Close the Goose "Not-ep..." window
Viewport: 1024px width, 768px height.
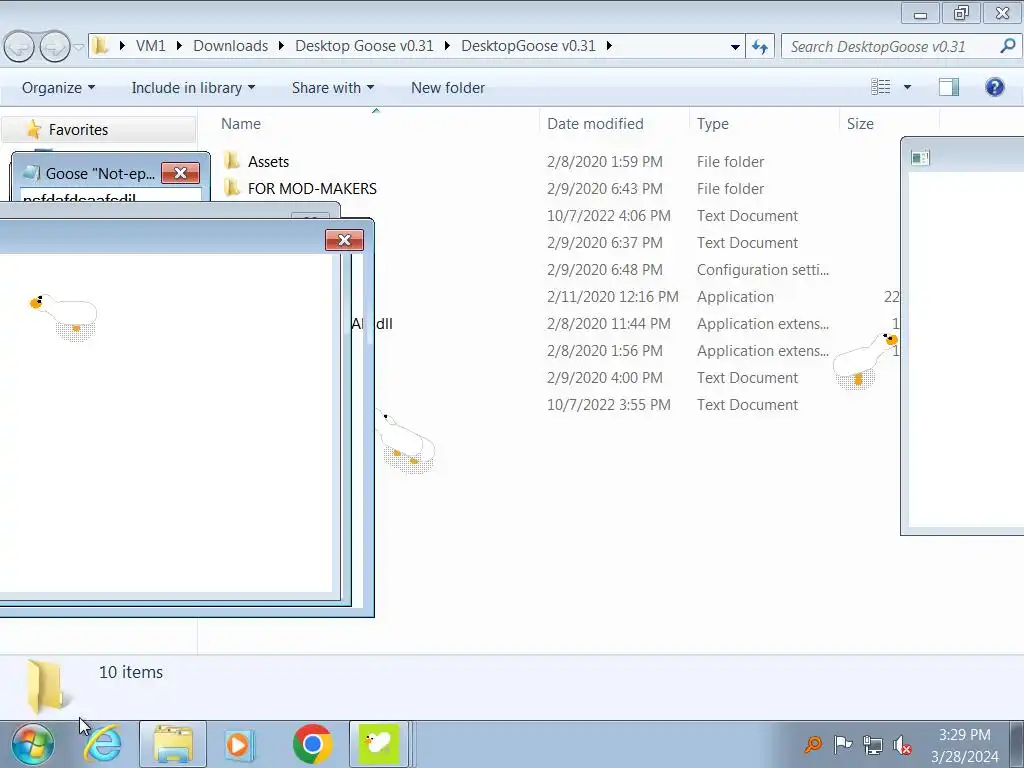pyautogui.click(x=180, y=173)
